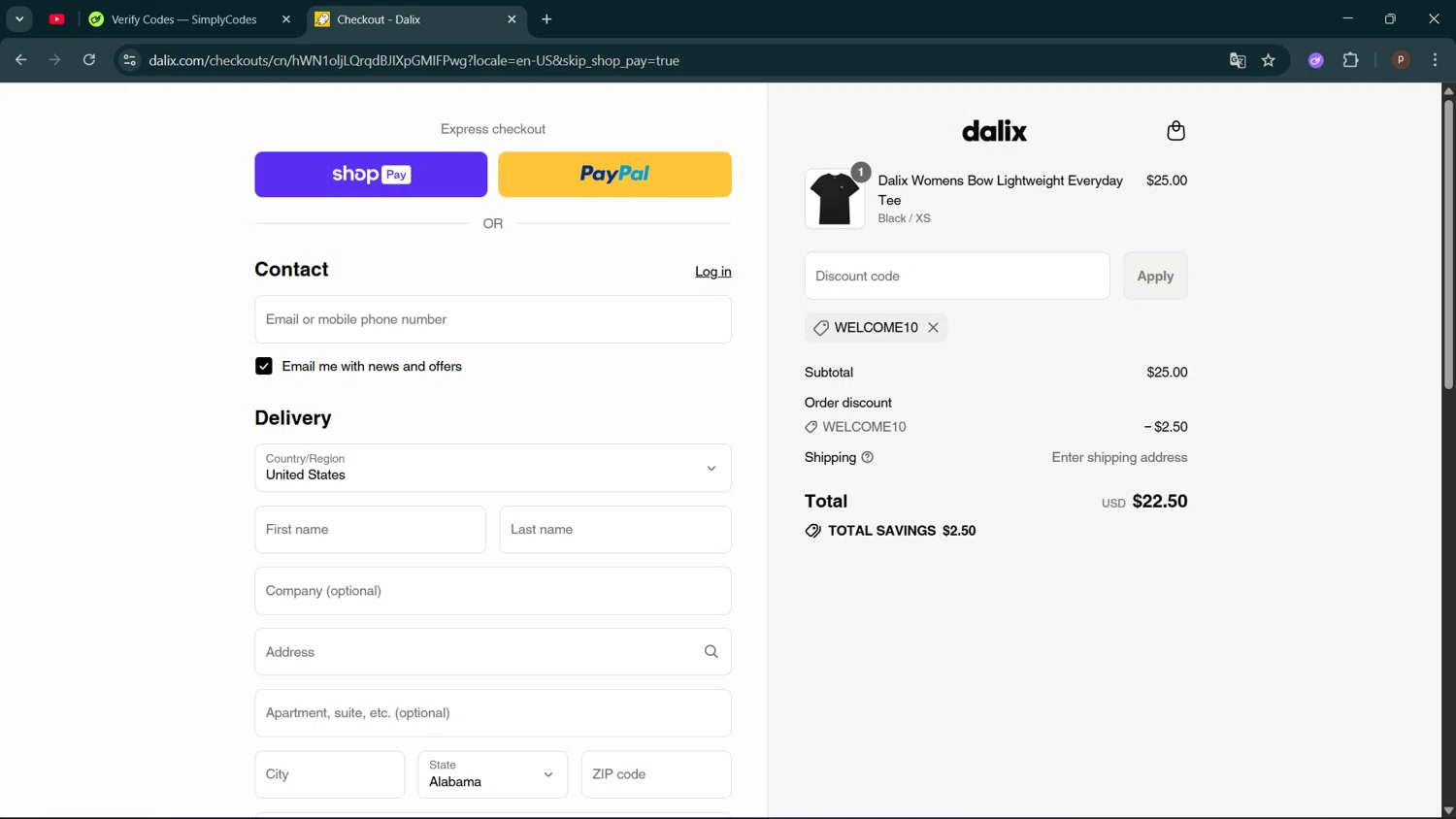This screenshot has width=1456, height=819.
Task: Click the Log in link
Action: (713, 272)
